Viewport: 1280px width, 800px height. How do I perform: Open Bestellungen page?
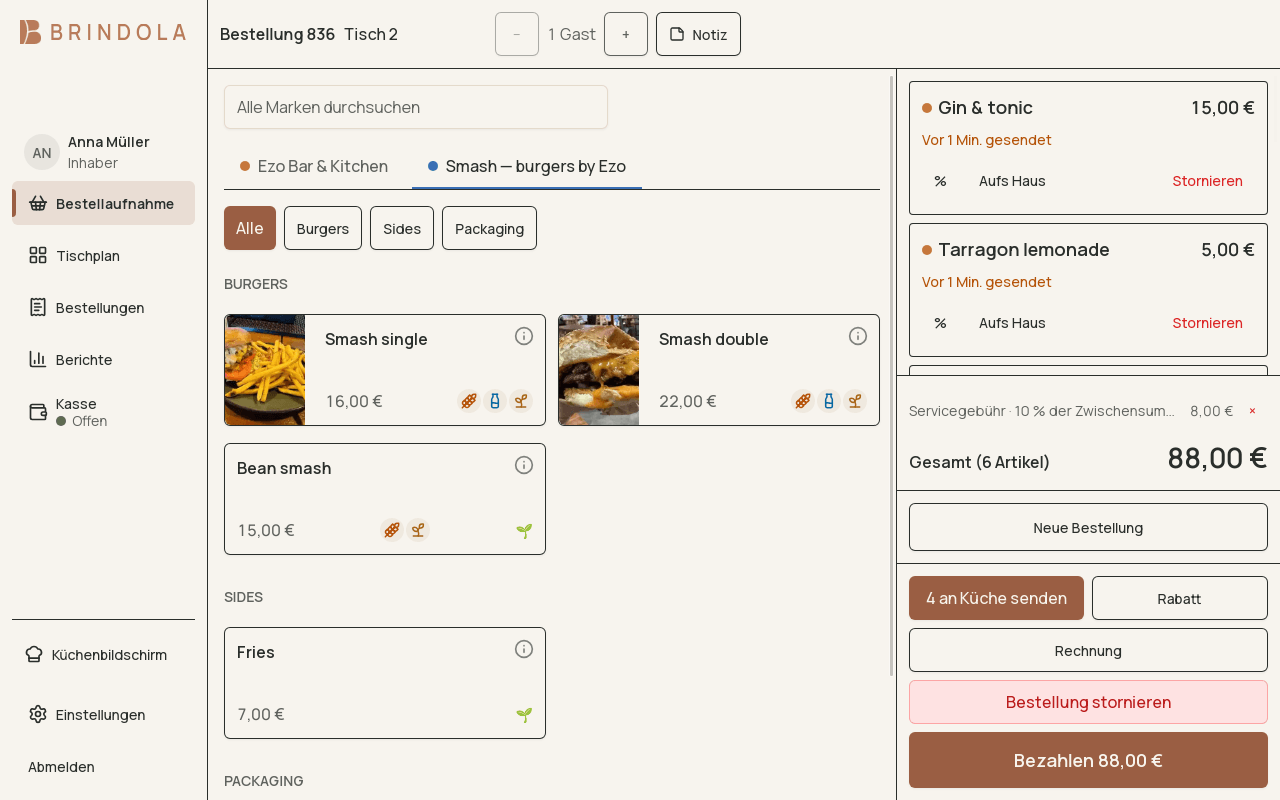(x=103, y=307)
